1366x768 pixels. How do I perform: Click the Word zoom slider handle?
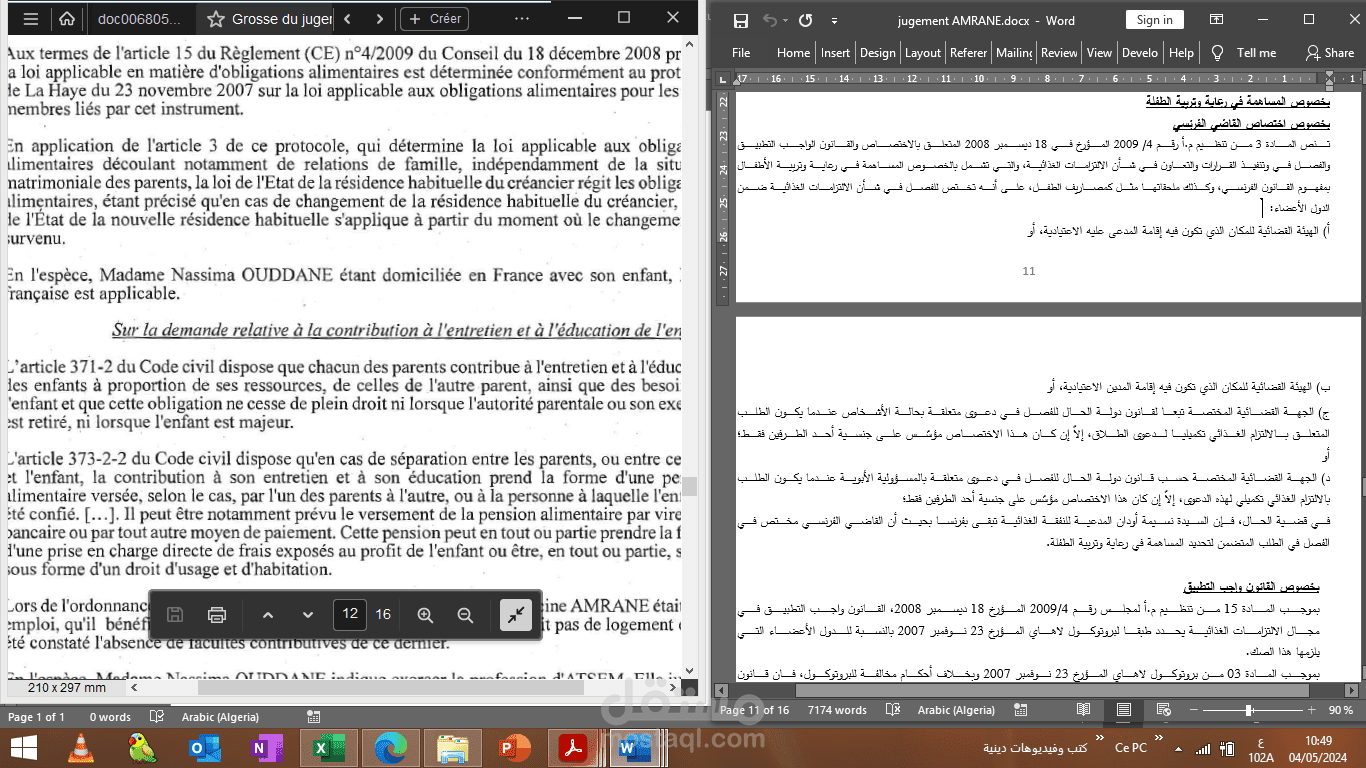1249,710
